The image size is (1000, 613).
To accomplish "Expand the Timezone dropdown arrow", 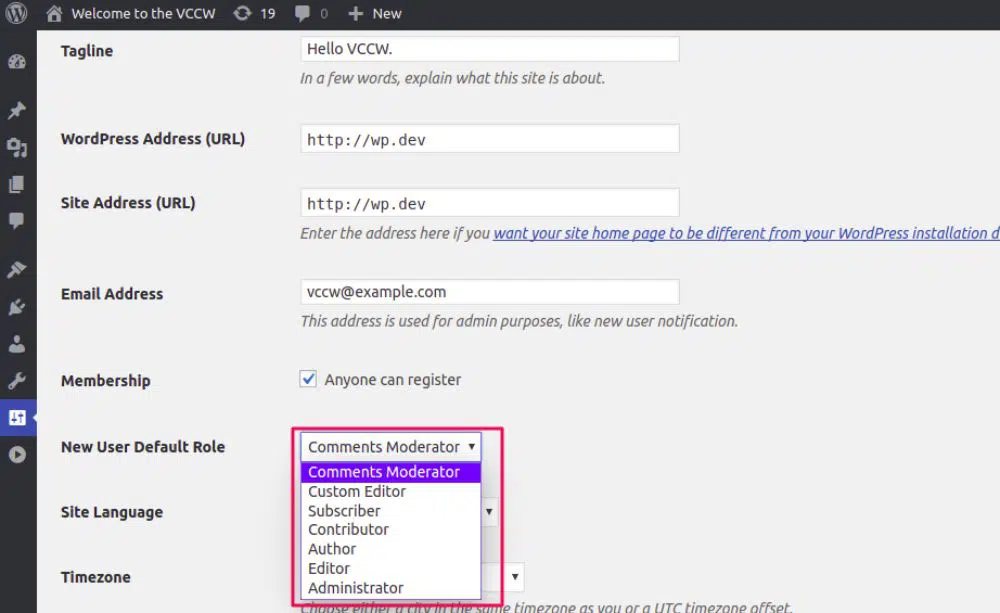I will (x=514, y=577).
